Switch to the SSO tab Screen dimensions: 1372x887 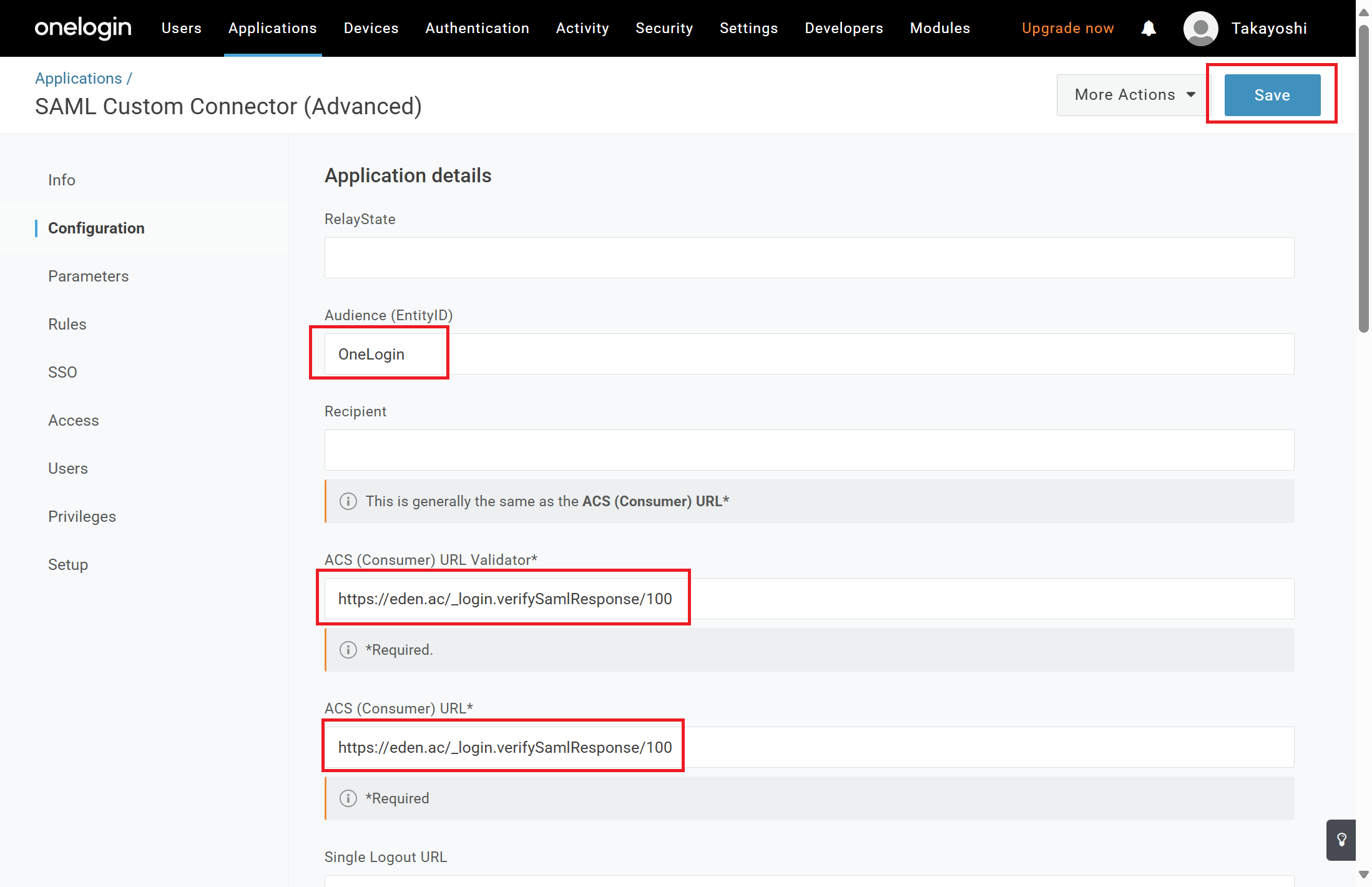coord(62,372)
